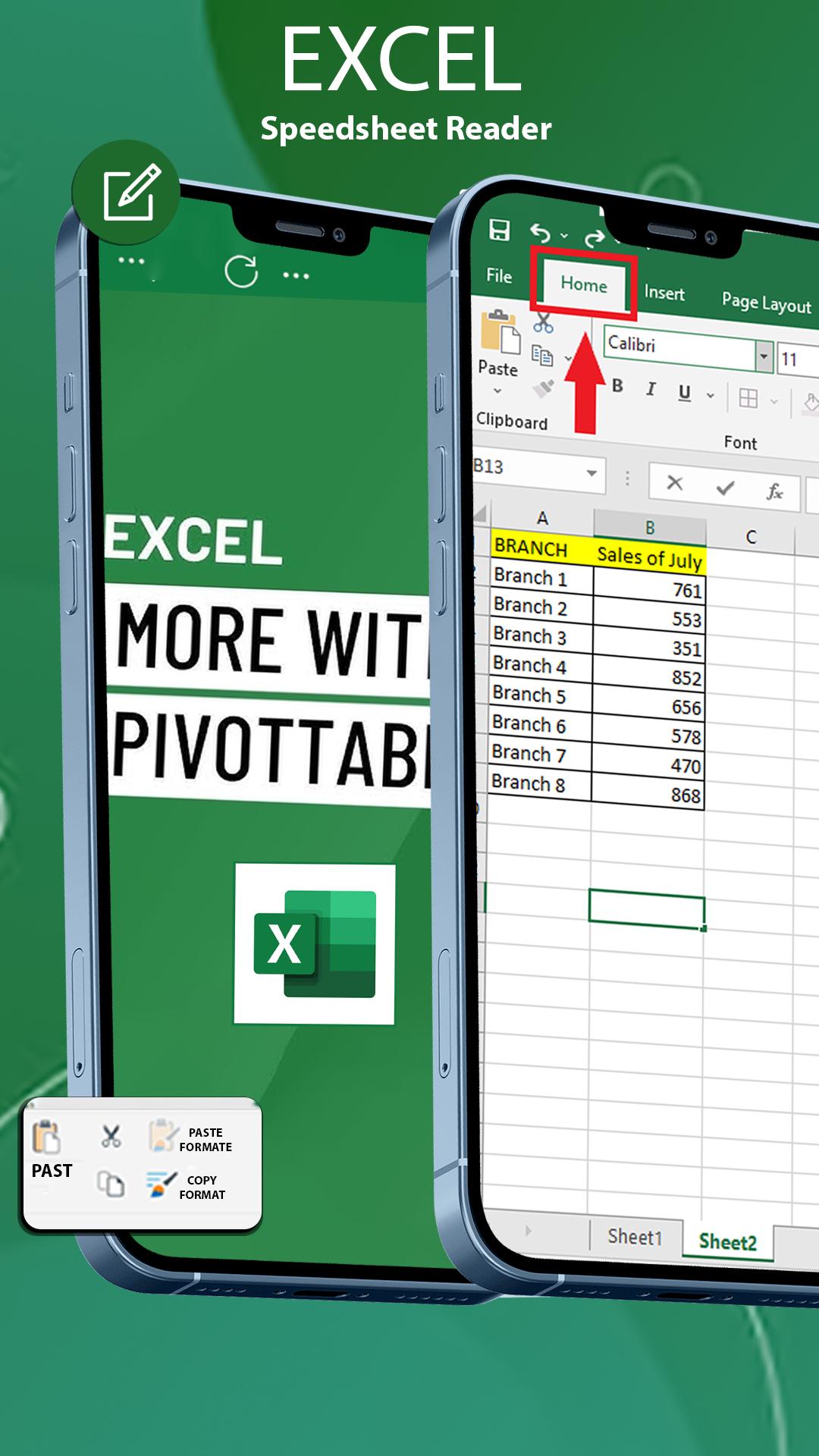Toggle Bold formatting
Image resolution: width=819 pixels, height=1456 pixels.
(x=618, y=385)
